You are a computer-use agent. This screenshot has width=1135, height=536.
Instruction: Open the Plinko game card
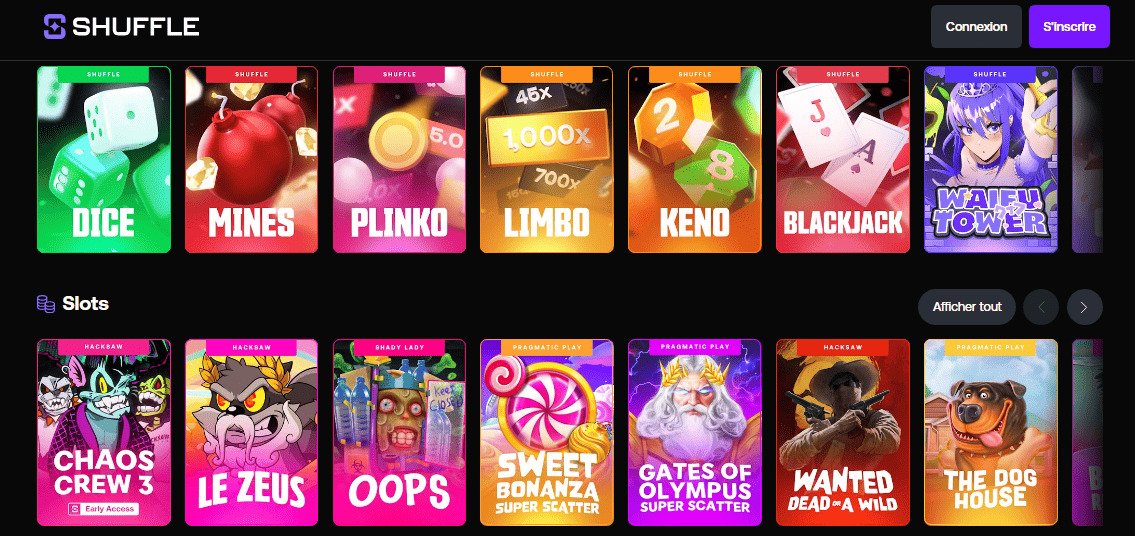(x=399, y=159)
